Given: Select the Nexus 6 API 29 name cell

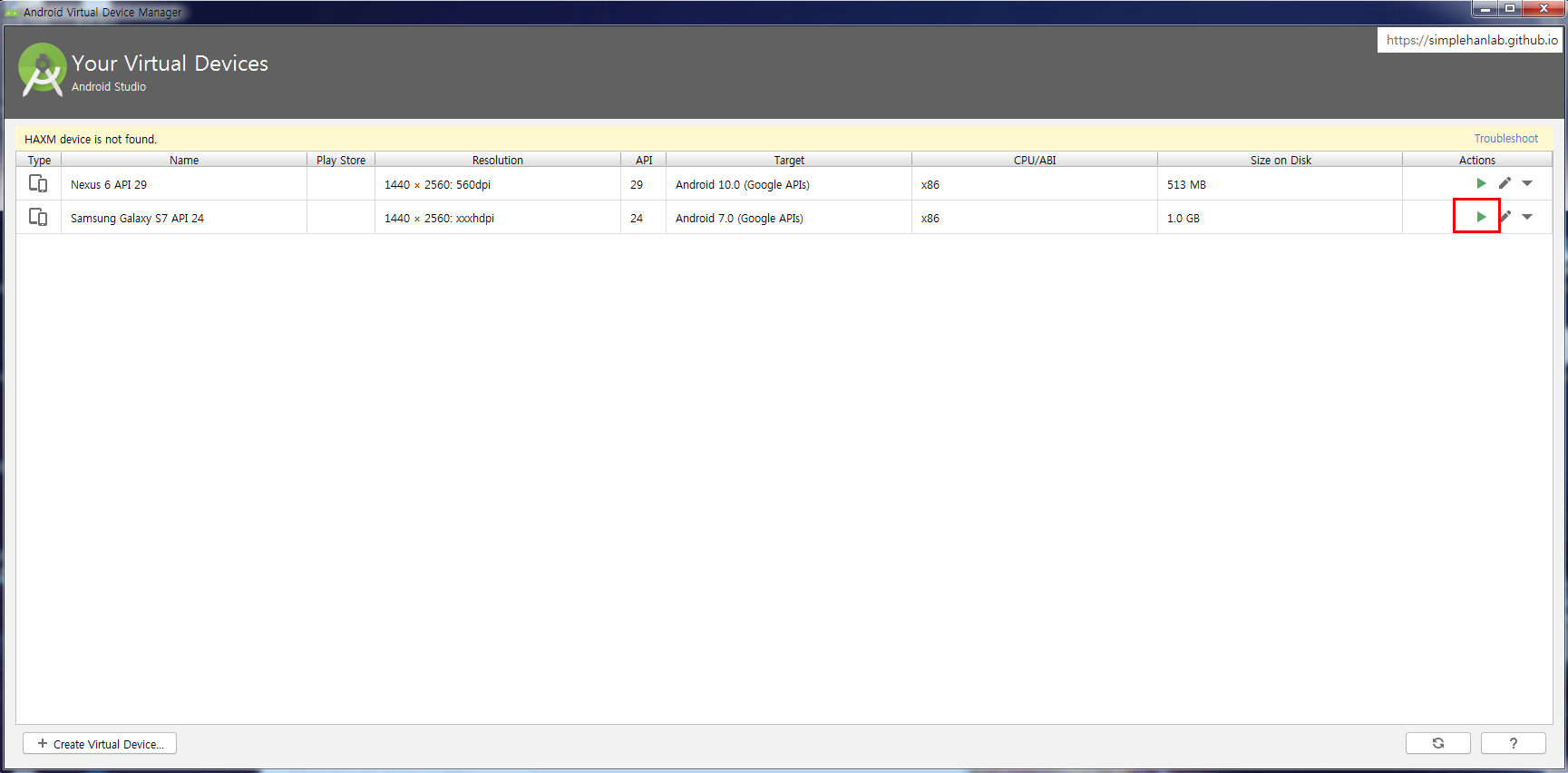Looking at the screenshot, I should point(184,184).
